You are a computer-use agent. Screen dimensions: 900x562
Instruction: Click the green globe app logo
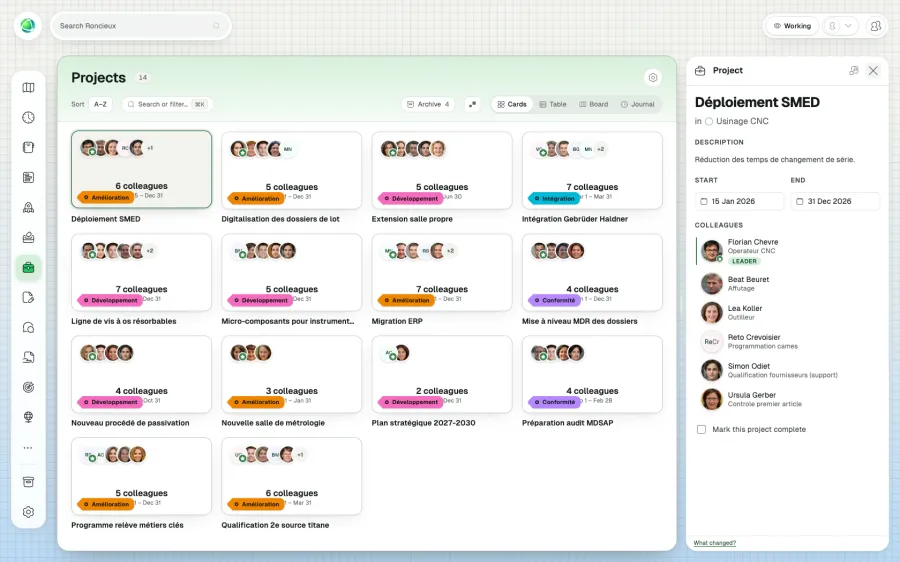(28, 26)
